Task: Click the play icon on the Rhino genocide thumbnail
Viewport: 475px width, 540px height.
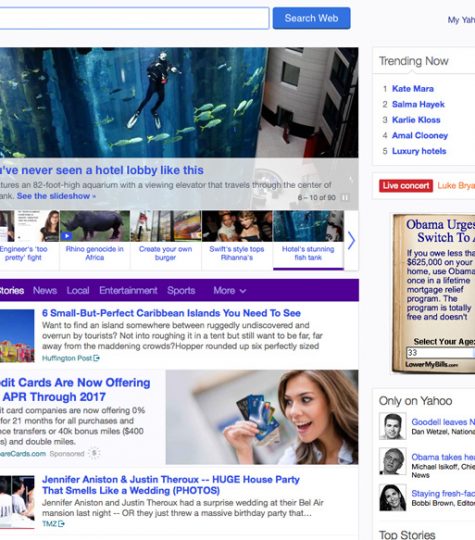Action: coord(67,236)
